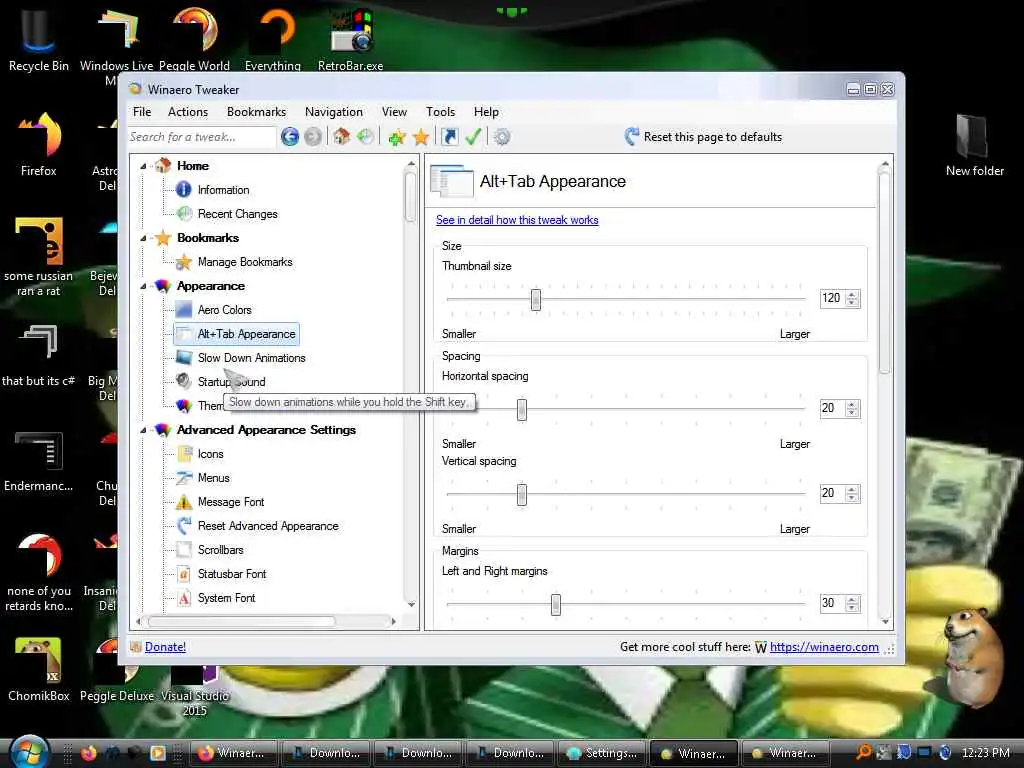Select Information in the tree
This screenshot has width=1024, height=768.
click(223, 190)
